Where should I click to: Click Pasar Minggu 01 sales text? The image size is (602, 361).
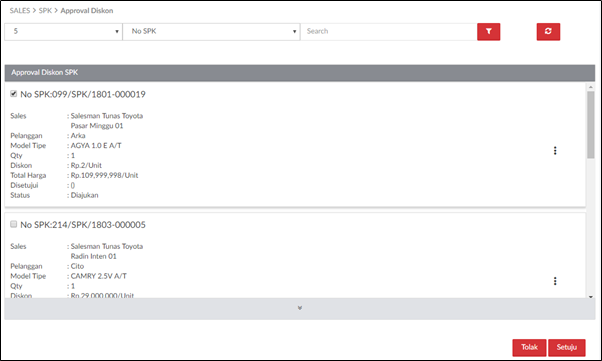point(97,126)
